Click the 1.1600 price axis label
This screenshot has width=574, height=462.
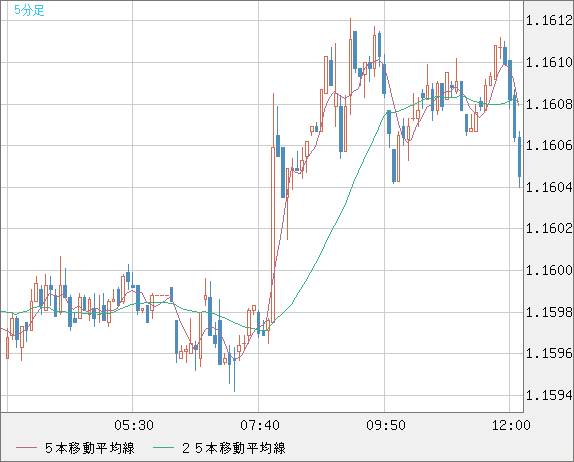click(549, 270)
